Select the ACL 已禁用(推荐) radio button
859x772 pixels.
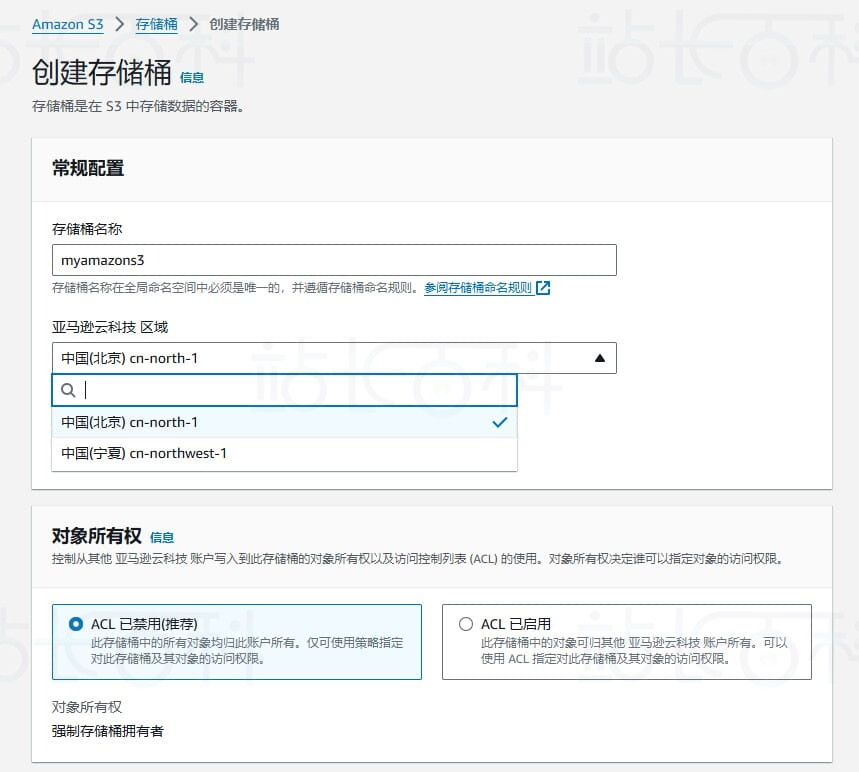coord(76,624)
